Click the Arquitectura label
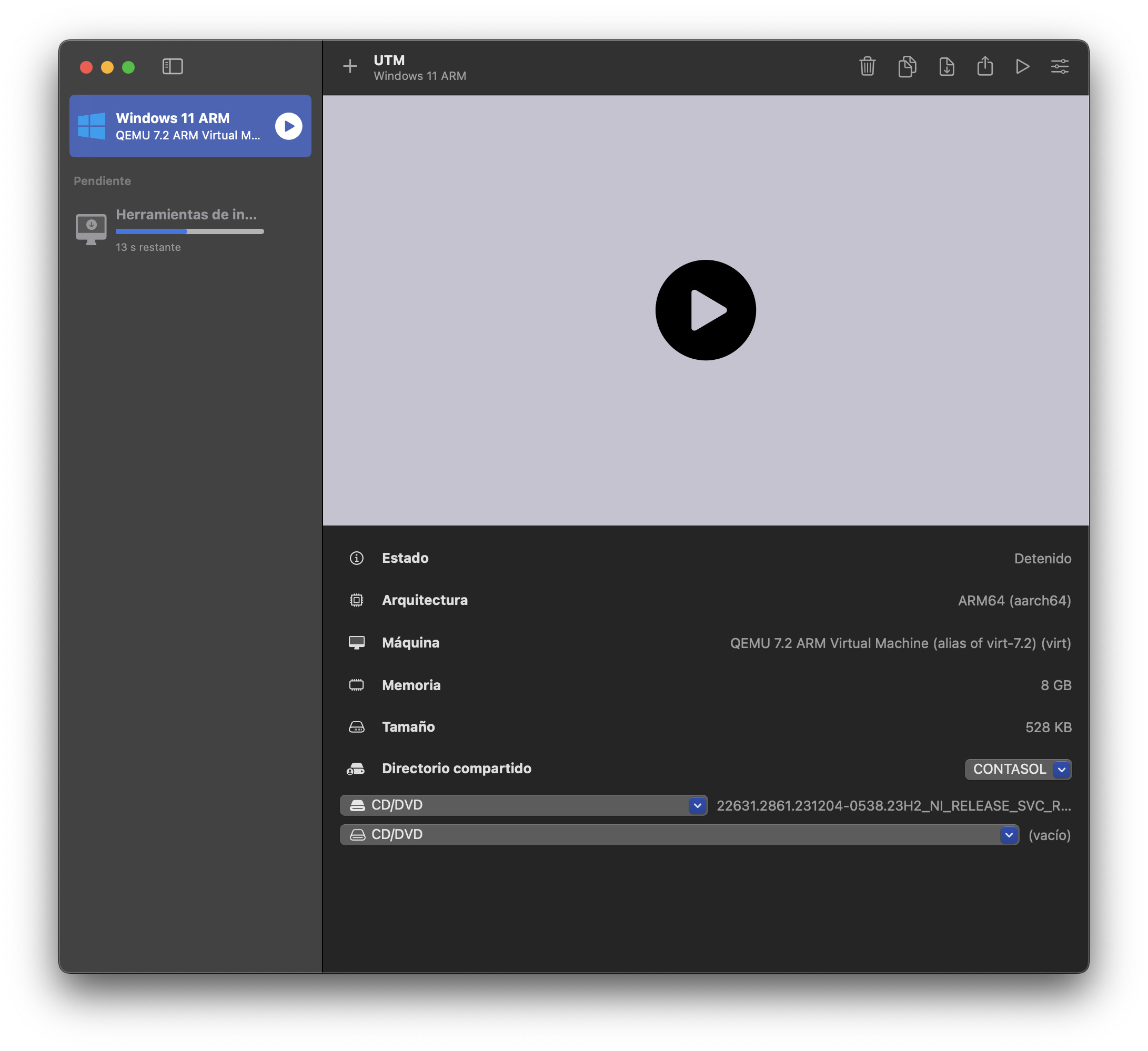The image size is (1148, 1051). coord(425,600)
